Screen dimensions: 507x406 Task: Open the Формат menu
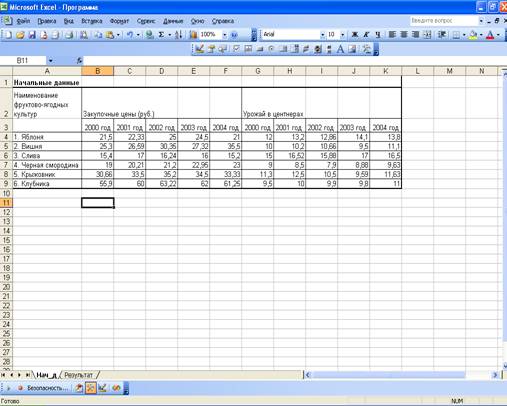click(119, 21)
